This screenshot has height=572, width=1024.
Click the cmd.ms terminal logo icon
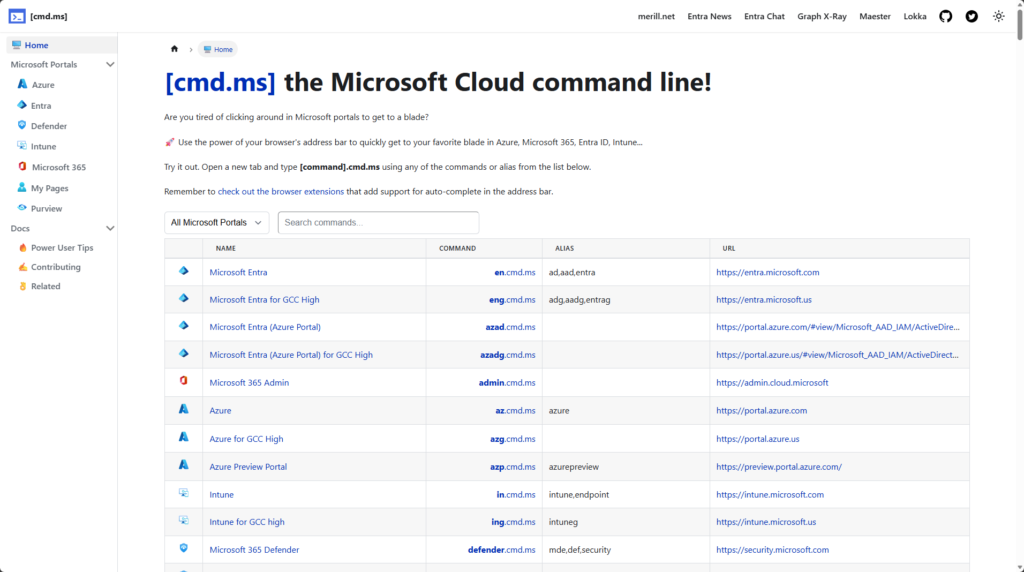[17, 16]
